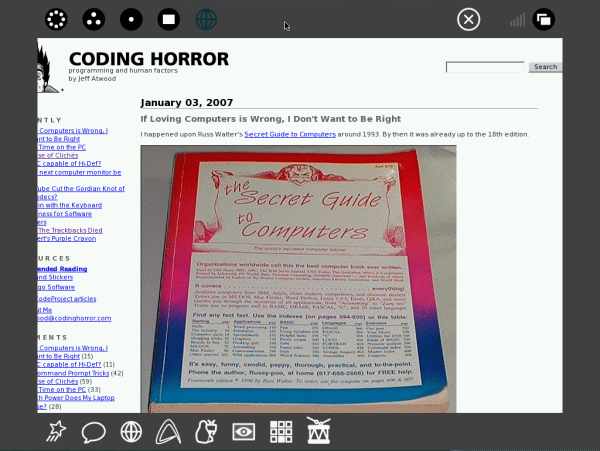Open the 'and Stickers' resource link
Image resolution: width=600 pixels, height=451 pixels.
[55, 277]
